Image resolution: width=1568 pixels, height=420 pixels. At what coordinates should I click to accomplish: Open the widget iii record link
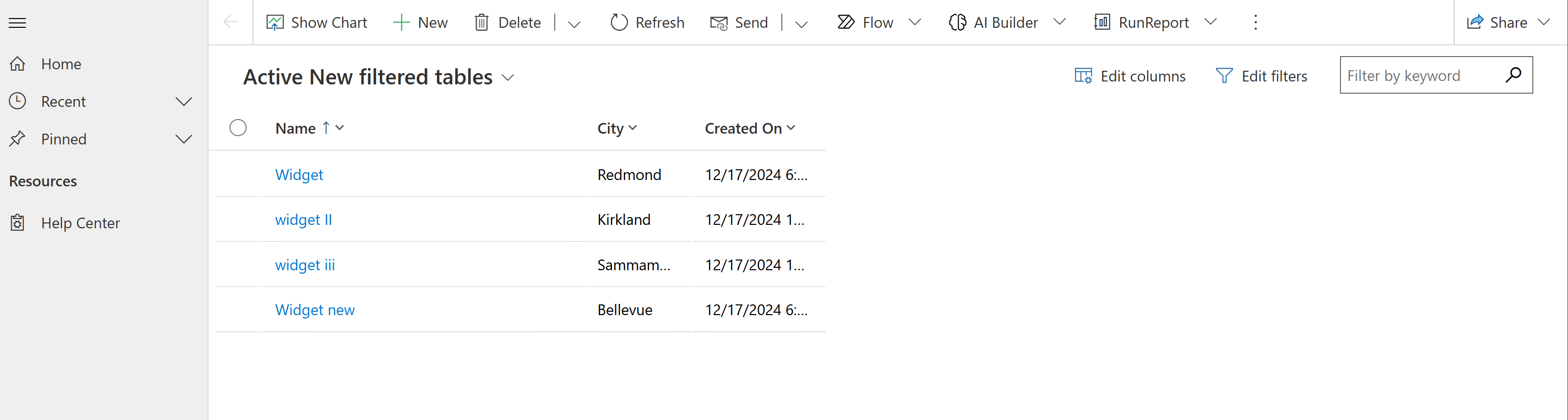pyautogui.click(x=305, y=265)
